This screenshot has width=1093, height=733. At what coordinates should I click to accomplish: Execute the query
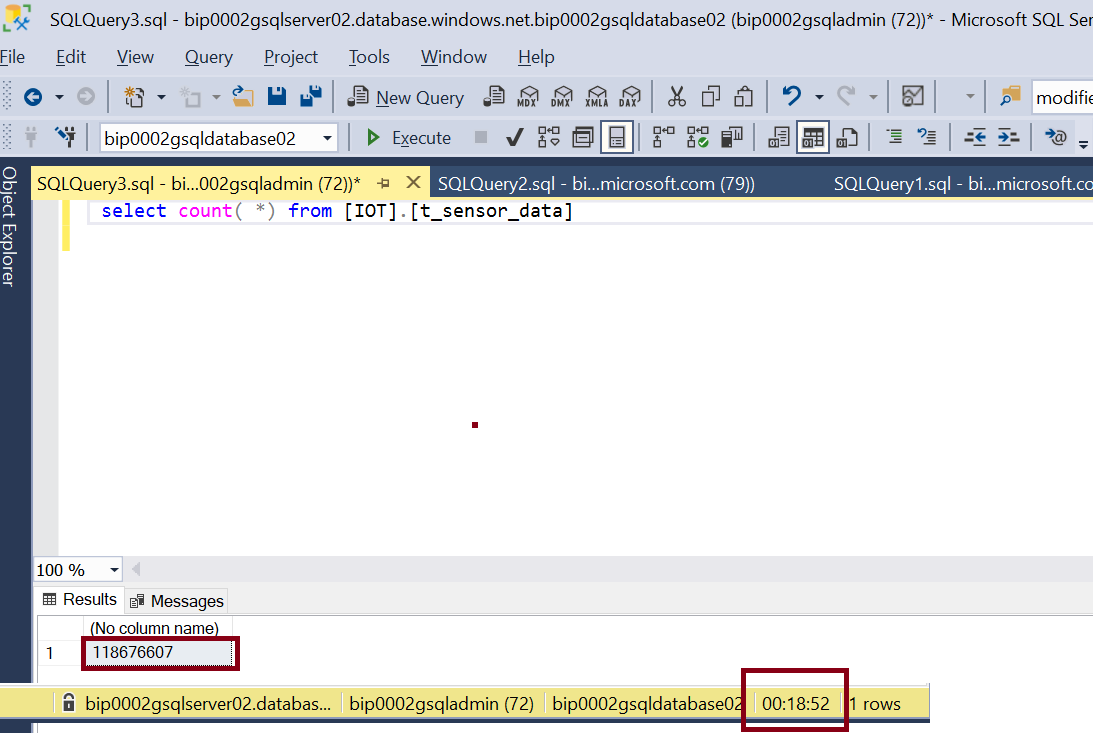point(409,138)
